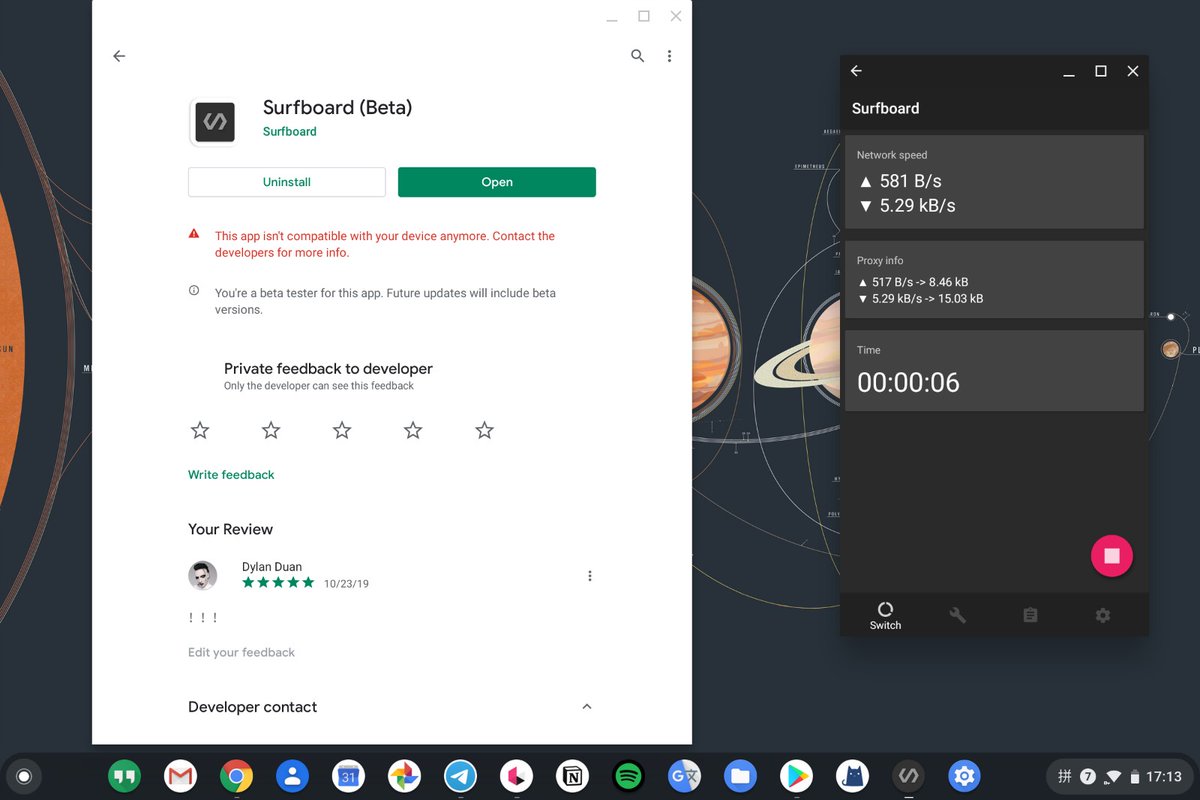1200x800 pixels.
Task: Uninstall the Surfboard app
Action: [287, 182]
